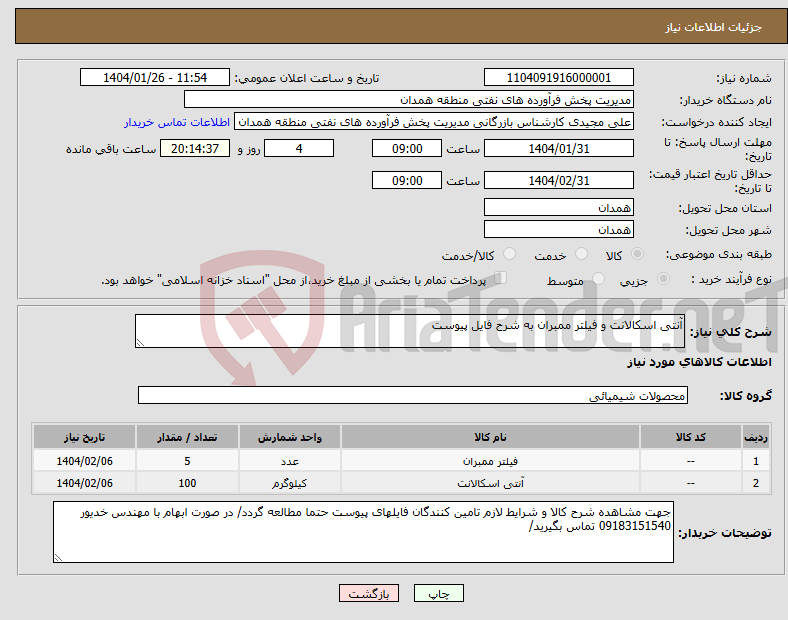Click the quantity cell showing 100
The width and height of the screenshot is (788, 620).
coord(187,483)
